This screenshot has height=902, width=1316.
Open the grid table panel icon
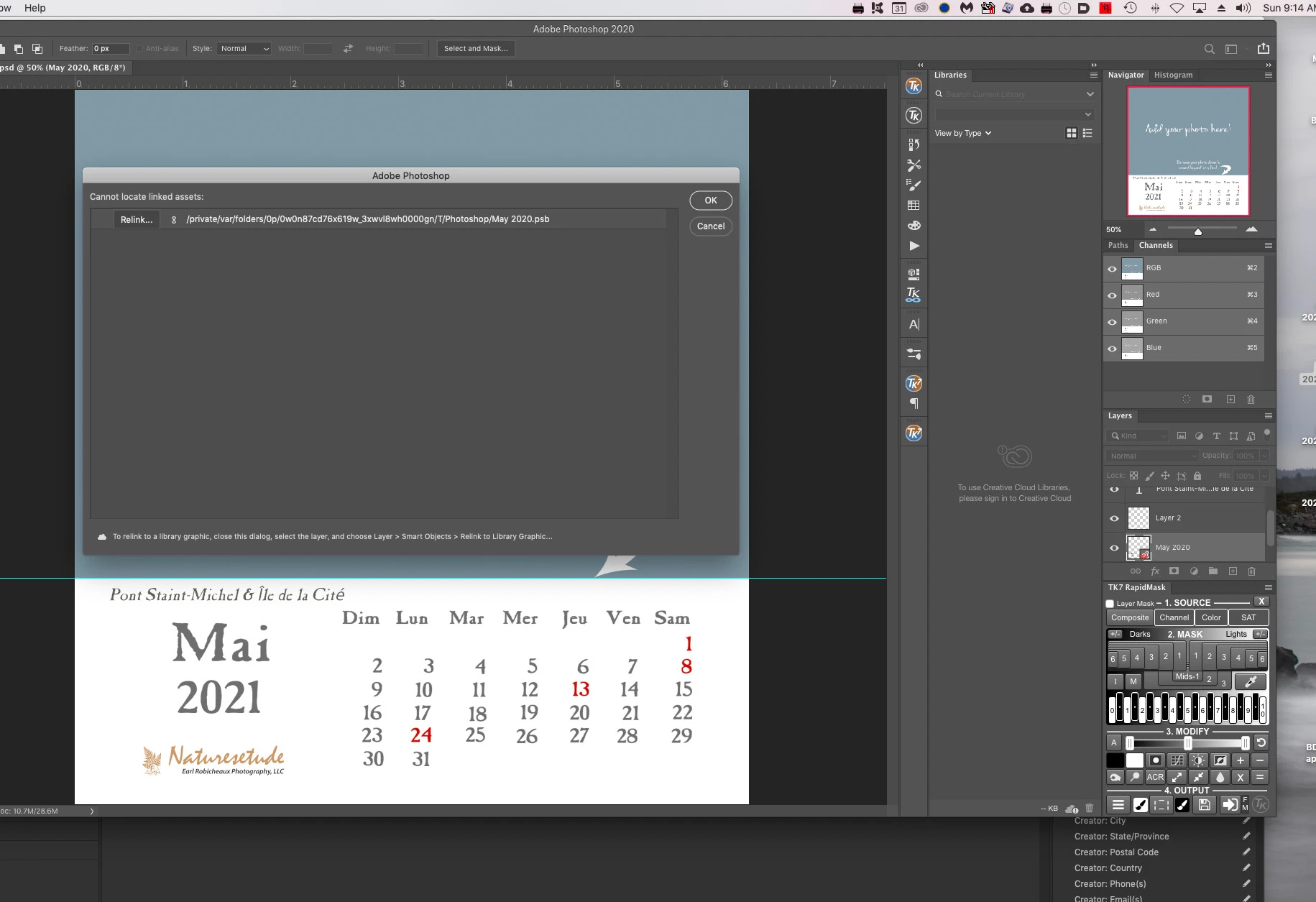click(x=914, y=205)
